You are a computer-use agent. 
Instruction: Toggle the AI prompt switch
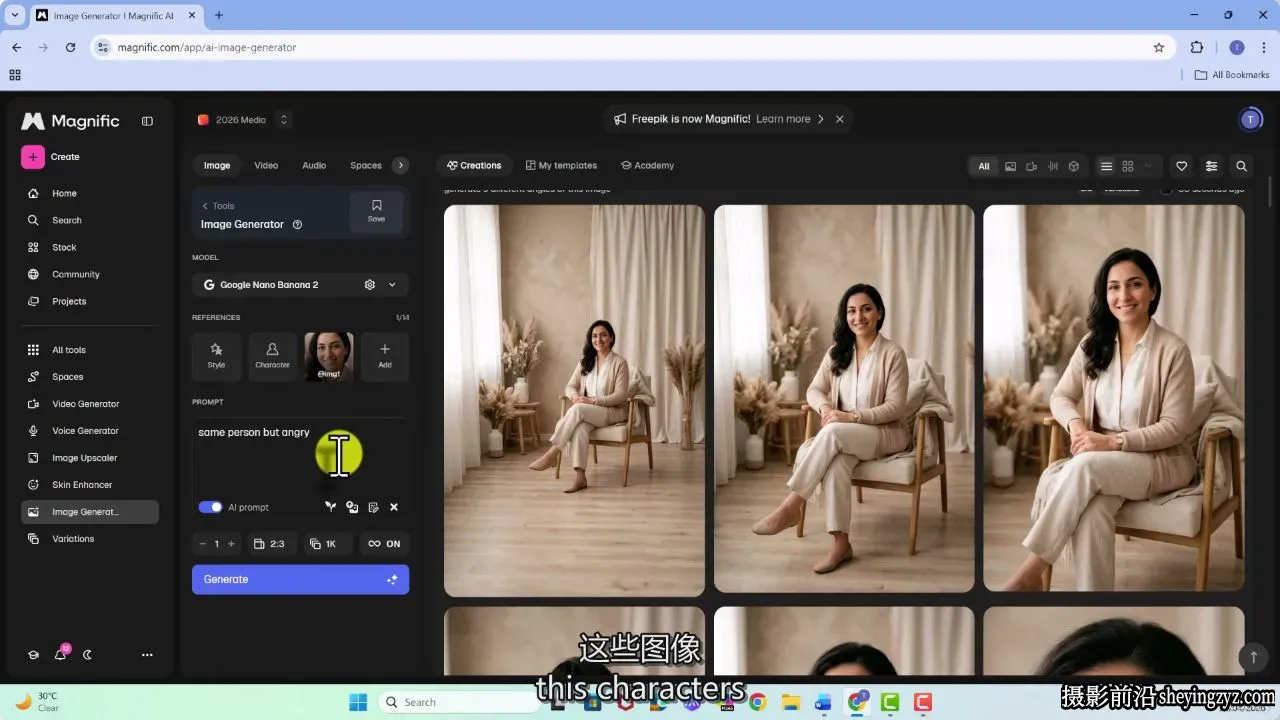coord(210,507)
